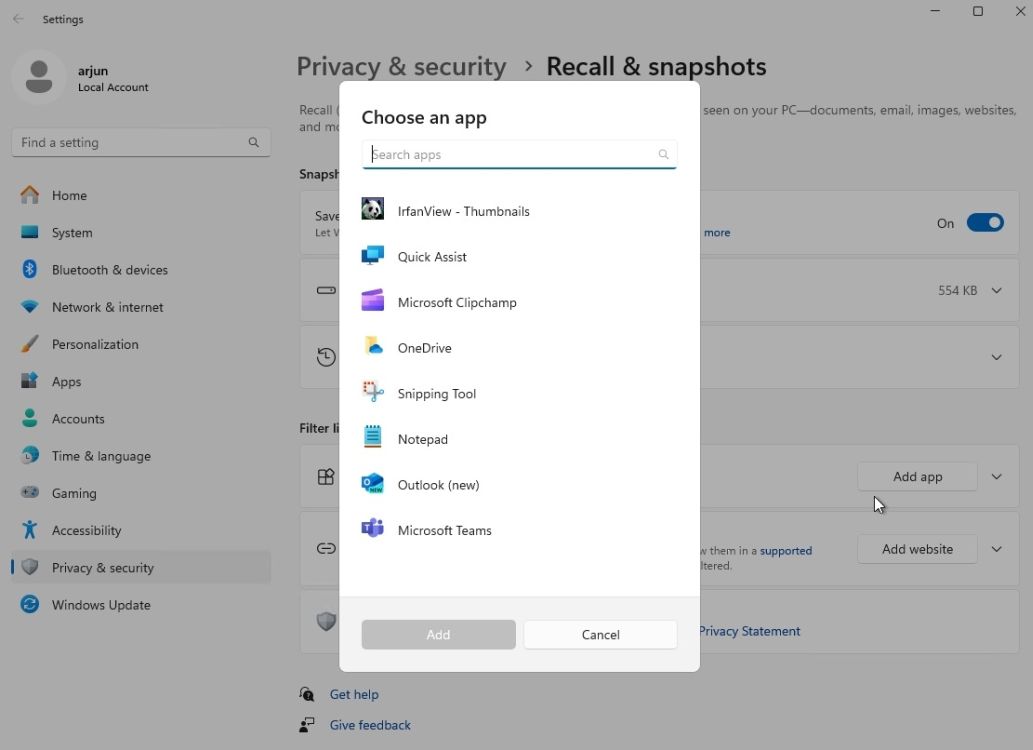This screenshot has height=750, width=1033.
Task: Click the Time & language clock icon
Action: 30,455
